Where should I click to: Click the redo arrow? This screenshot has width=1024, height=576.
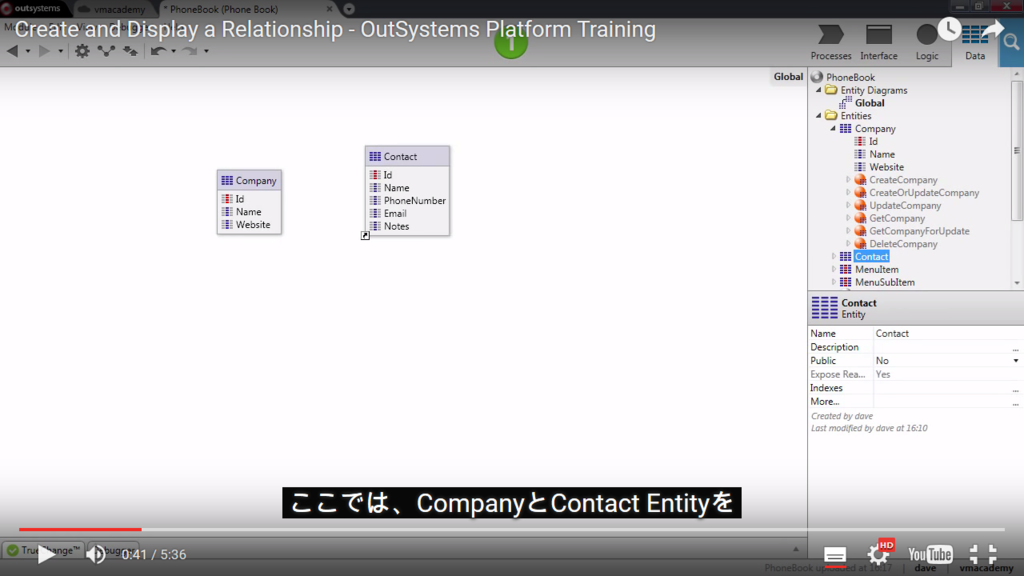pyautogui.click(x=189, y=51)
